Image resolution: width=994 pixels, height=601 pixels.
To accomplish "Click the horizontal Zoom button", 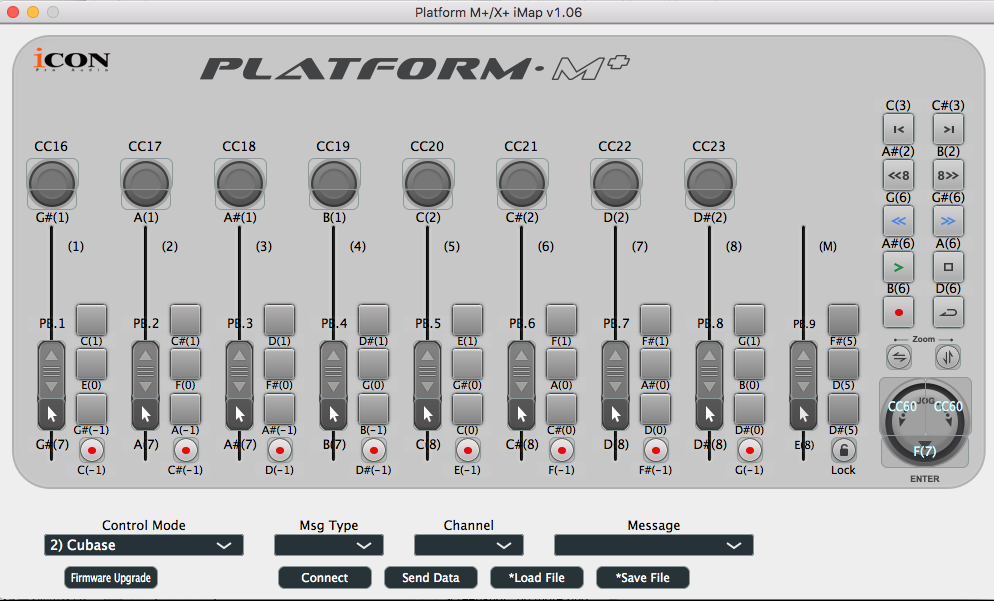I will pyautogui.click(x=899, y=358).
